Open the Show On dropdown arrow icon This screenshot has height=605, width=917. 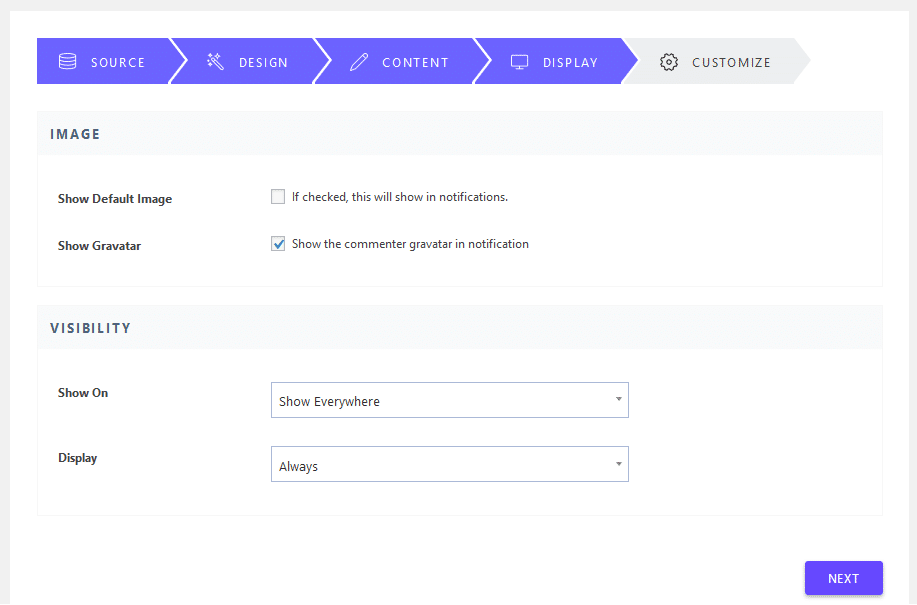[617, 400]
